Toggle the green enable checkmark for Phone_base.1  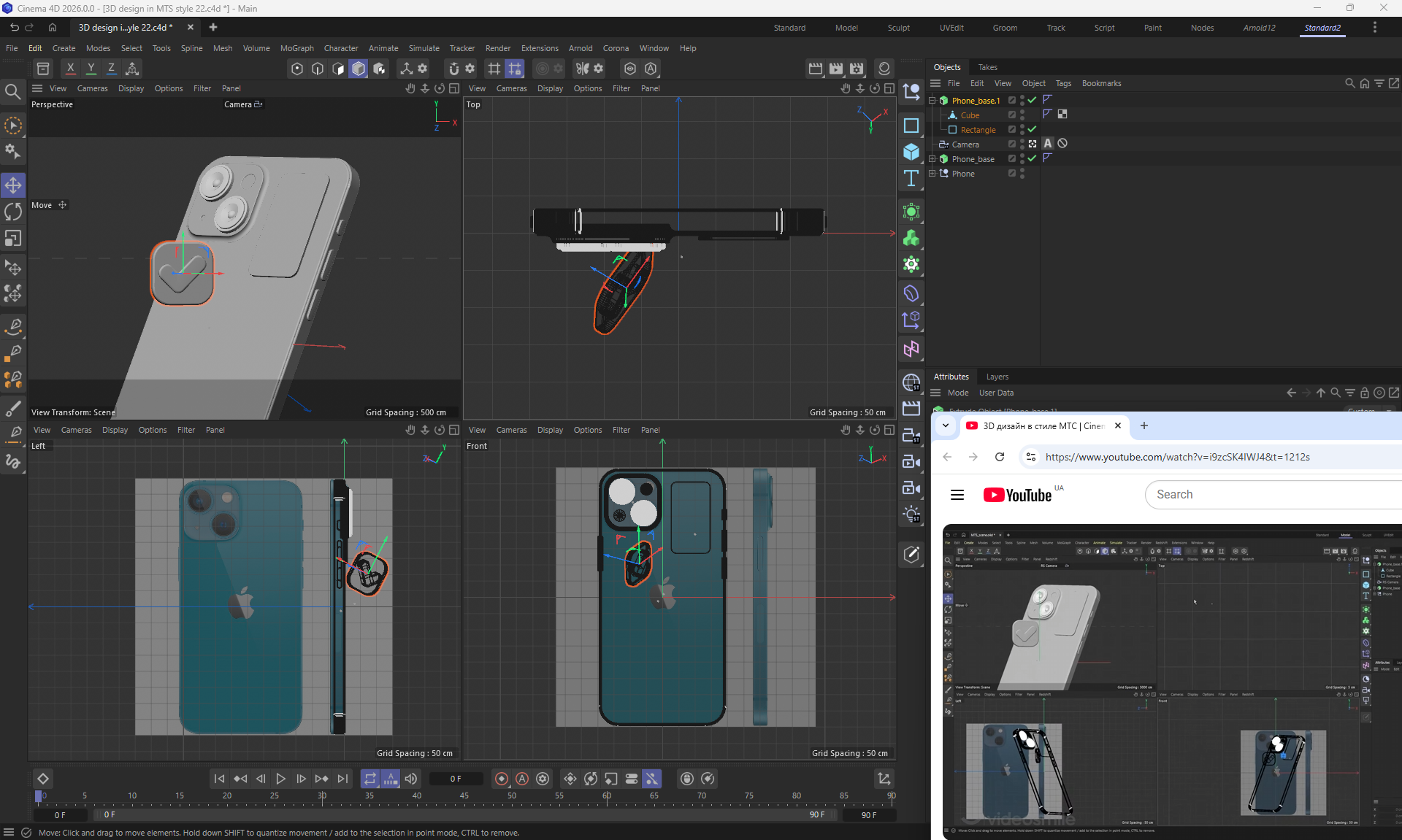(1032, 100)
